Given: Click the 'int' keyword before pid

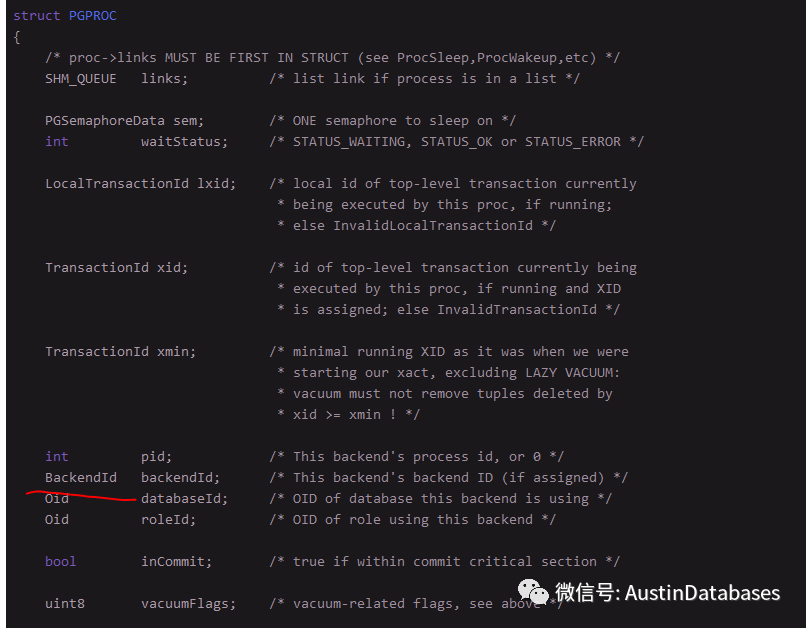Looking at the screenshot, I should (57, 456).
